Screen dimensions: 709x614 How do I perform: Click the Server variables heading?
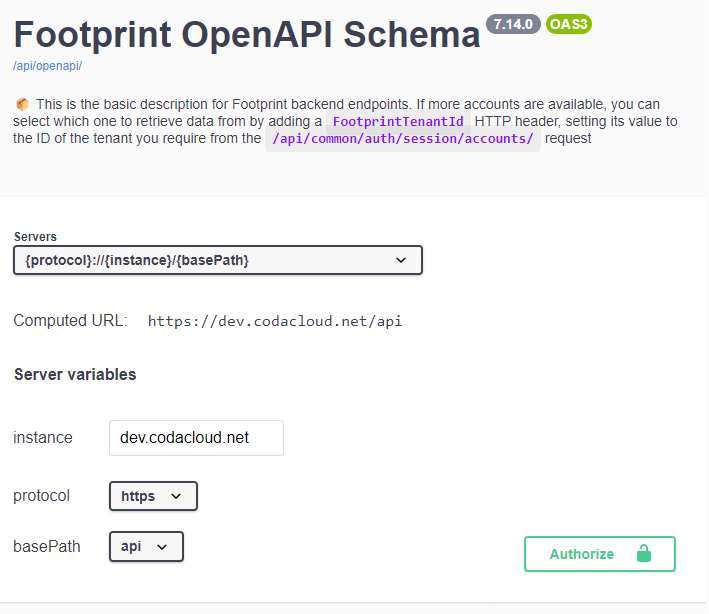coord(75,374)
